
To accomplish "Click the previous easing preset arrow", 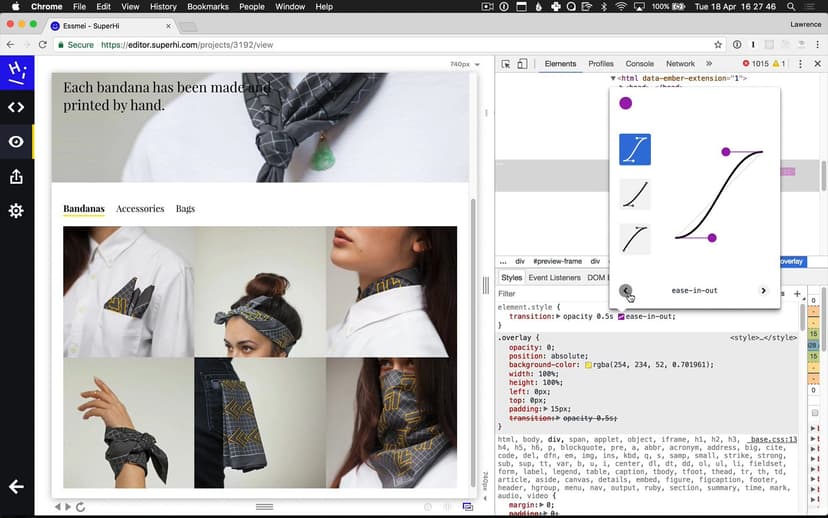I will [626, 291].
